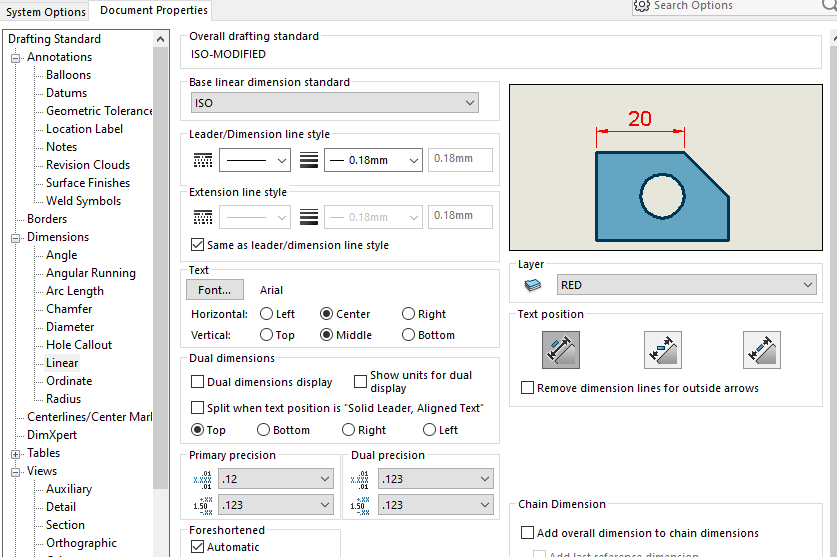Select Right horizontal text alignment

click(x=408, y=314)
